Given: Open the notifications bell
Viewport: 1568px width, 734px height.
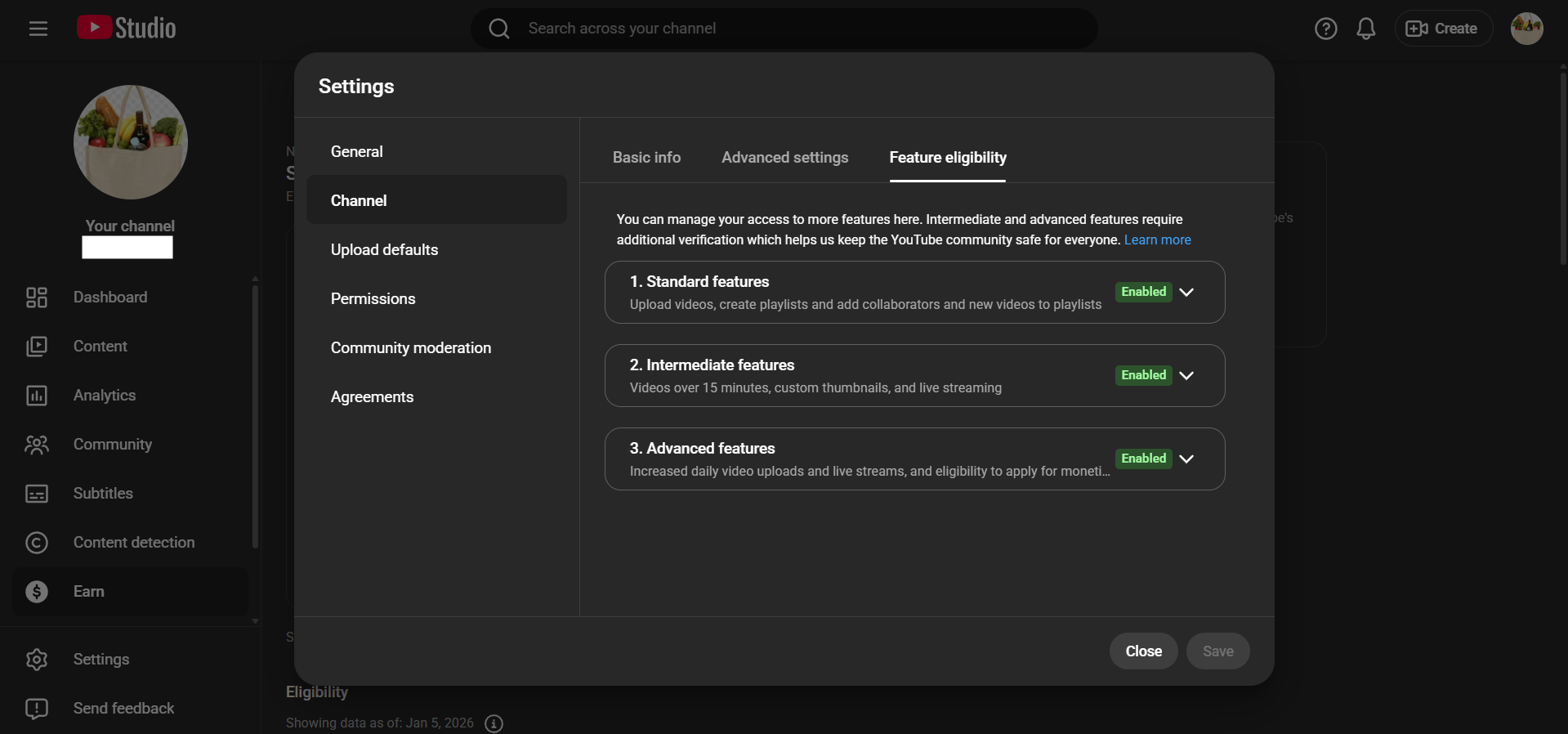Looking at the screenshot, I should [1365, 29].
